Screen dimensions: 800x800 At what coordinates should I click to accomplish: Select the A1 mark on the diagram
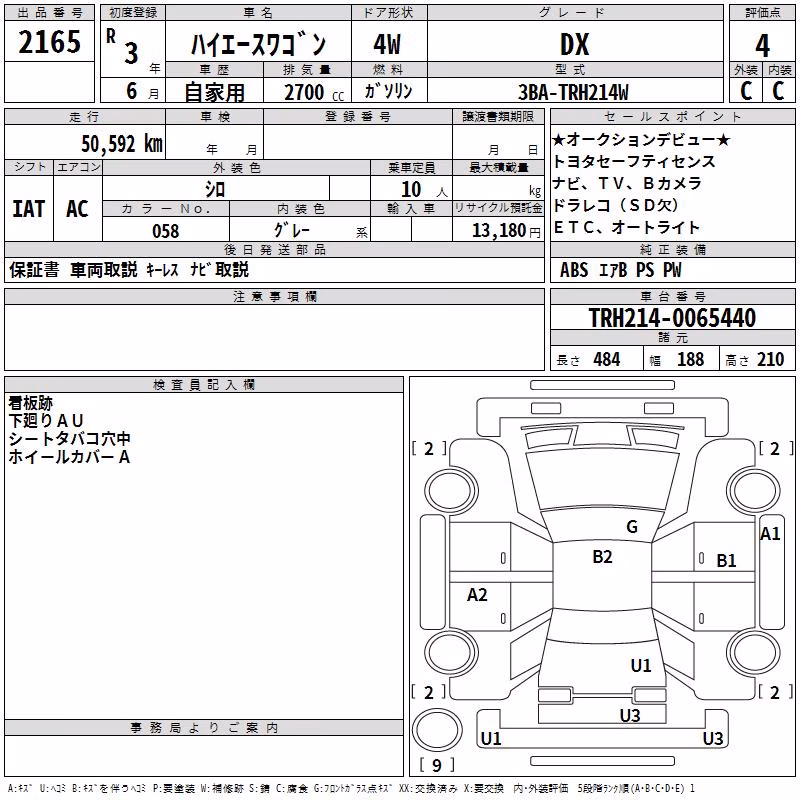pyautogui.click(x=770, y=534)
